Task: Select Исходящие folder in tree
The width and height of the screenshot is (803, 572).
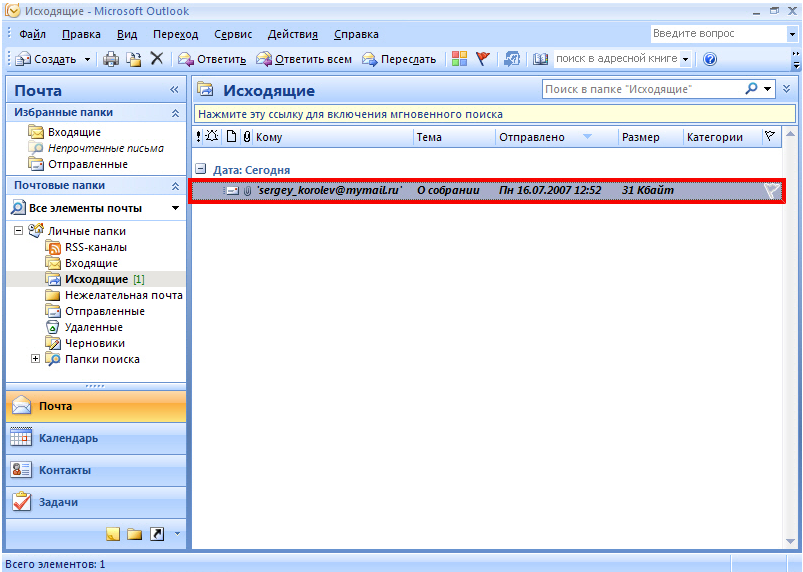Action: click(95, 279)
